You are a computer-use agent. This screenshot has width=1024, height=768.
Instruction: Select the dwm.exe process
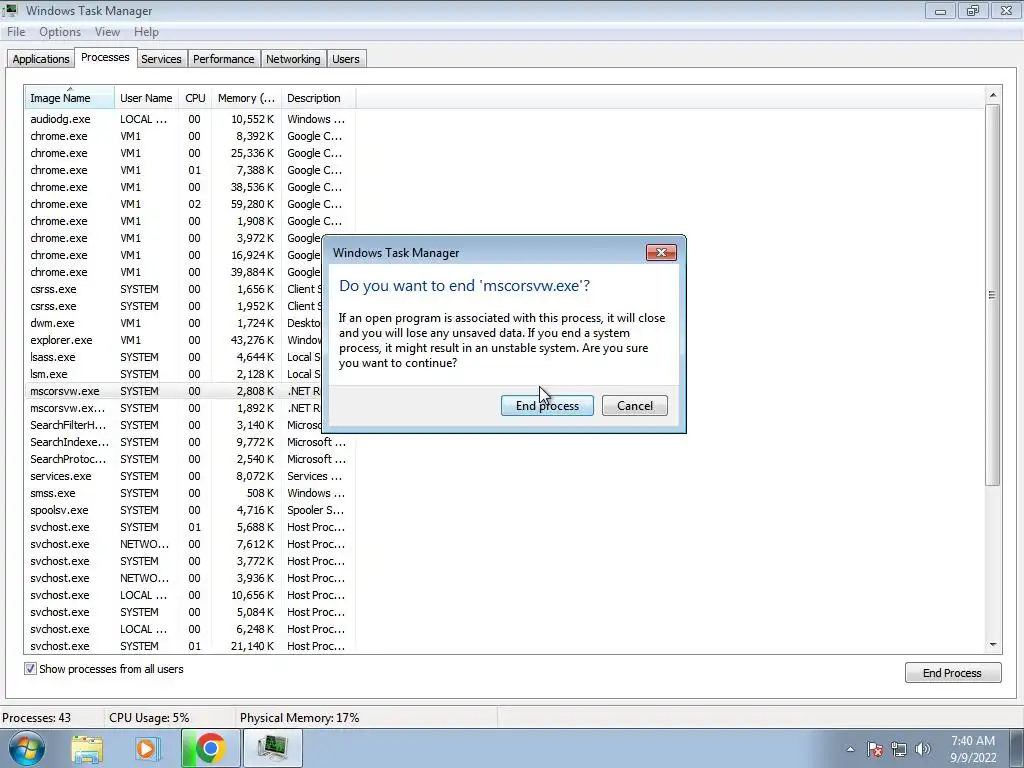click(174, 323)
